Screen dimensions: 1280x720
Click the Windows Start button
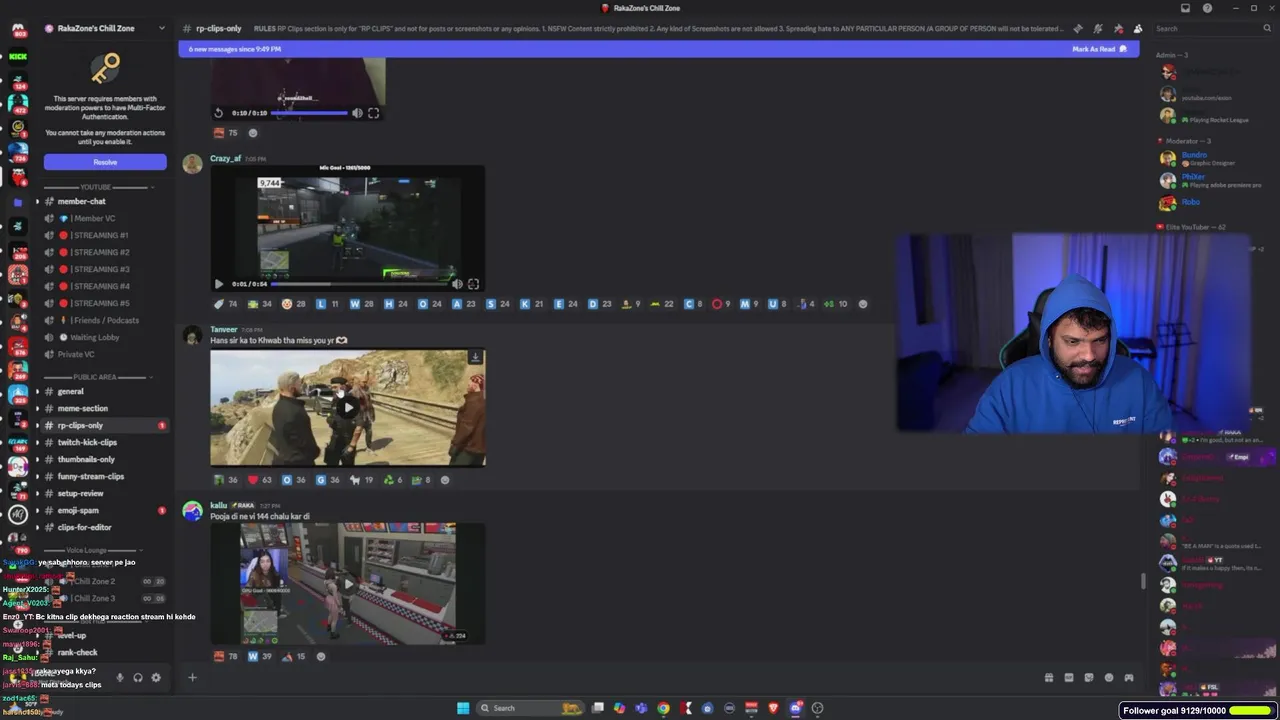462,708
